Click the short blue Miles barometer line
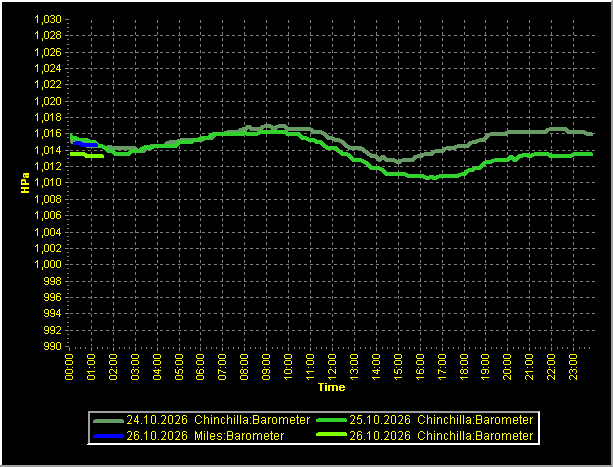The image size is (613, 467). 85,144
